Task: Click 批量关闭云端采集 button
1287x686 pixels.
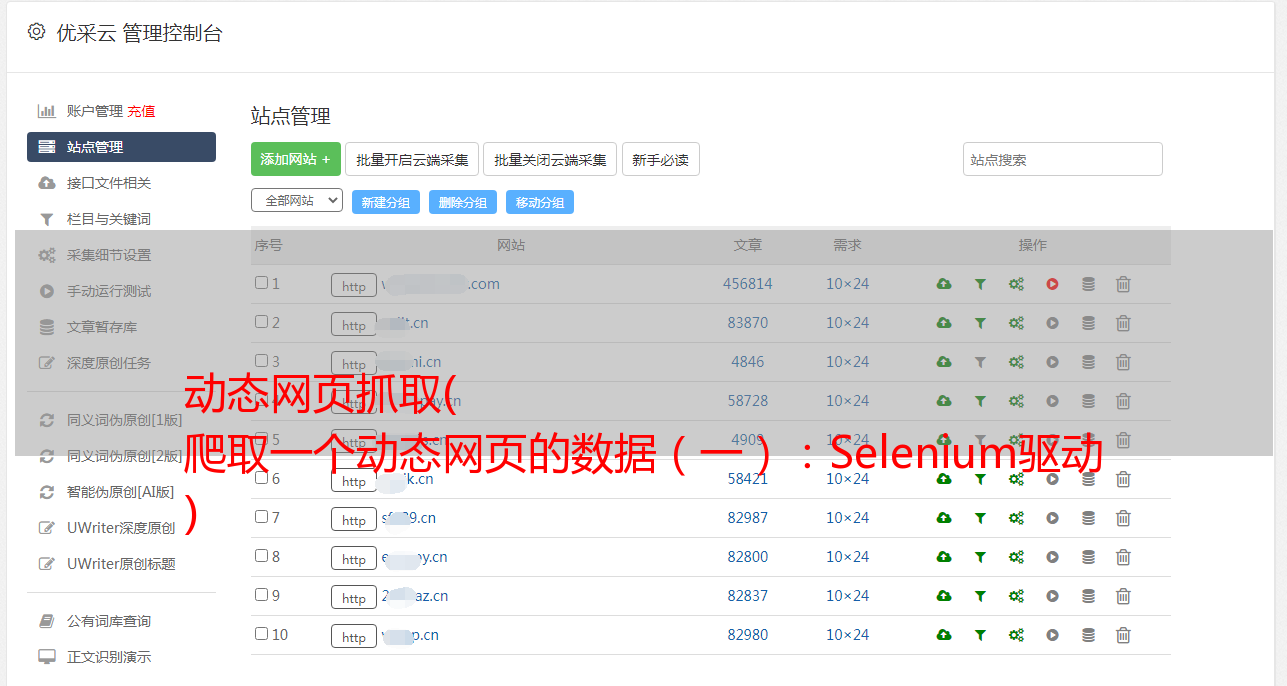Action: coord(550,159)
